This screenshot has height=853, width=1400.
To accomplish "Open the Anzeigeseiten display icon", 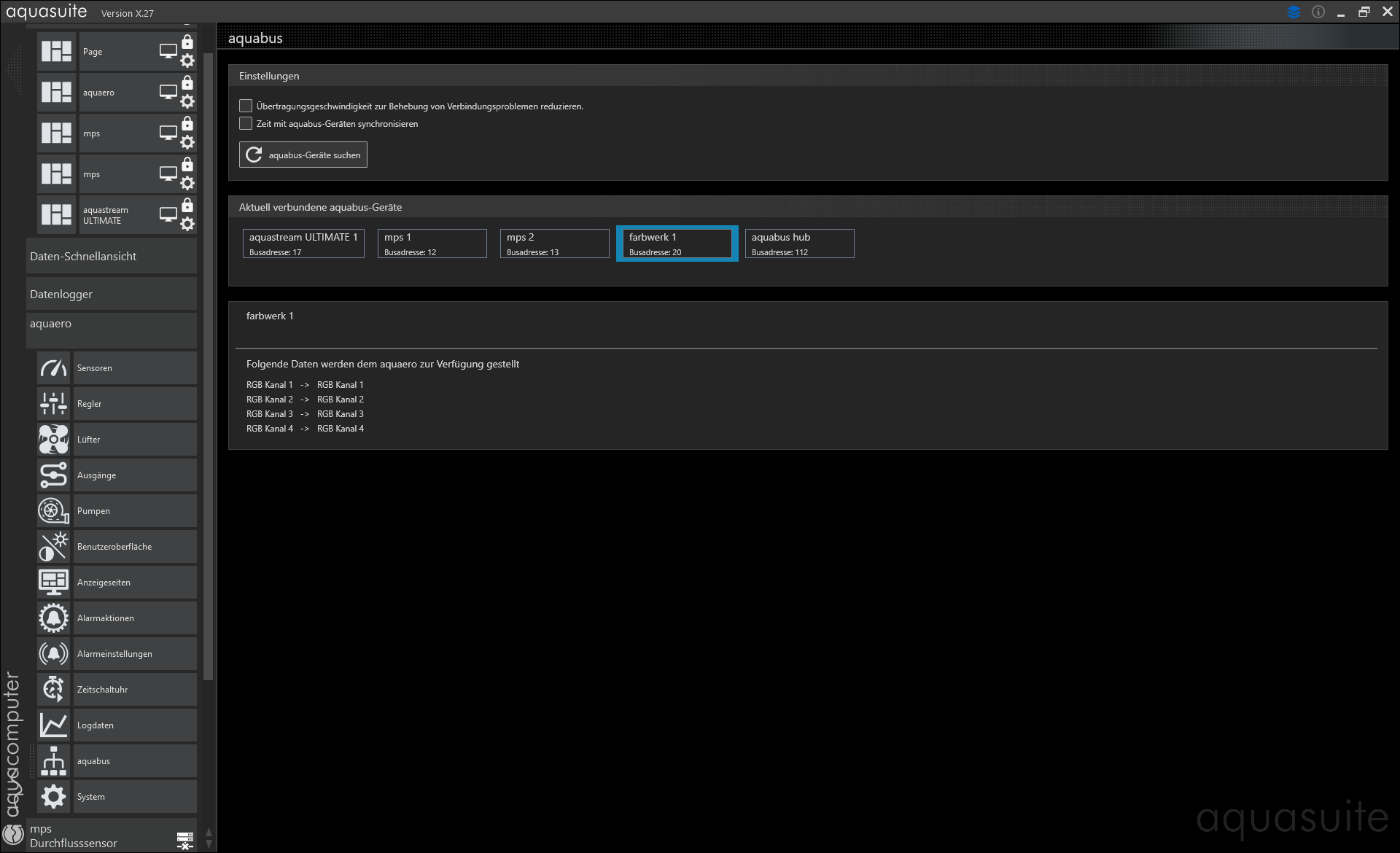I will click(x=53, y=583).
